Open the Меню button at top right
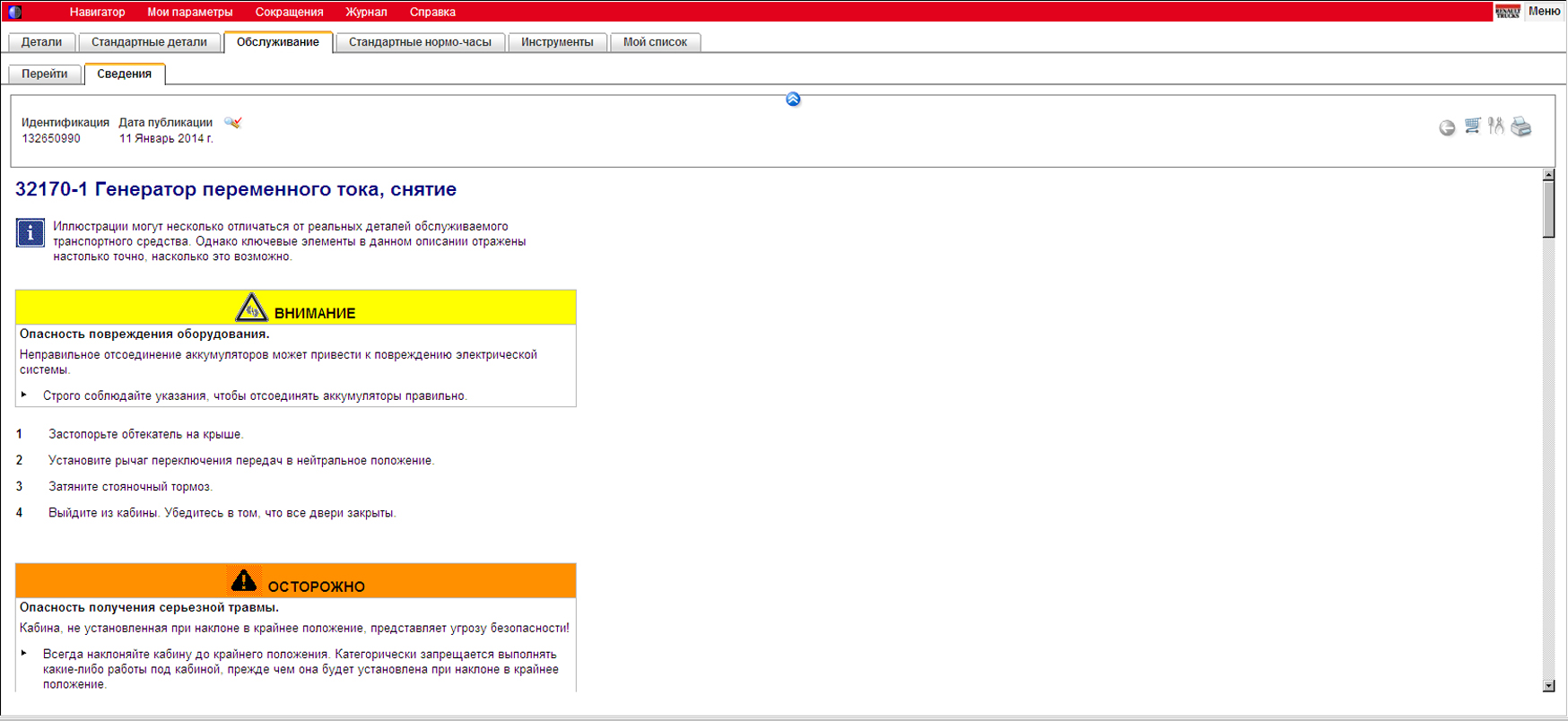Screen dimensions: 1568x721 1544,12
